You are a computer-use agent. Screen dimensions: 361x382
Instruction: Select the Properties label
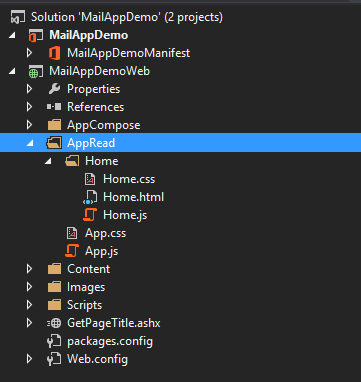(x=94, y=89)
